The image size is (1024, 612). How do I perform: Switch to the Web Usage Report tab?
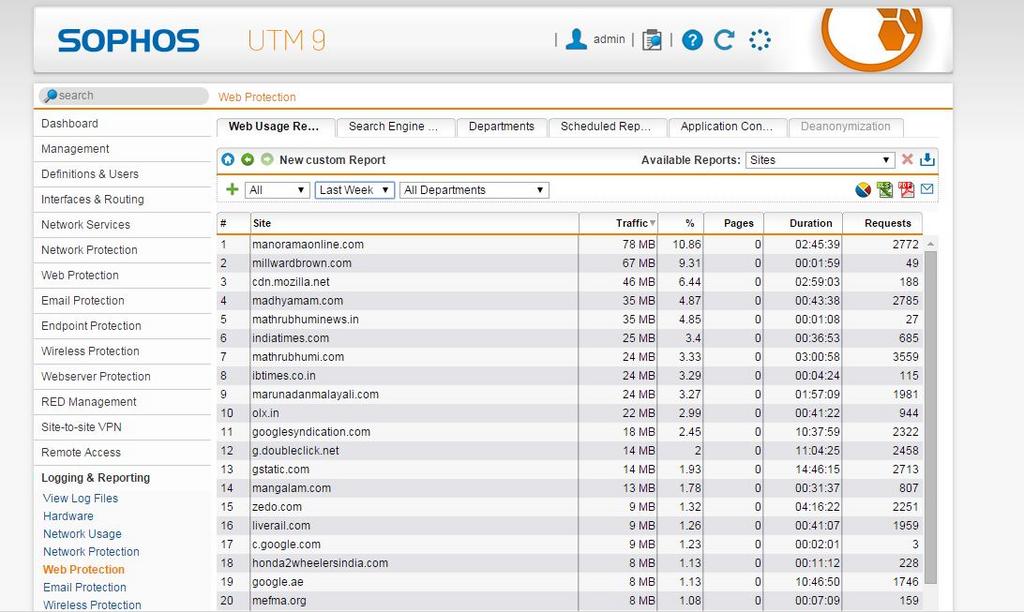275,127
